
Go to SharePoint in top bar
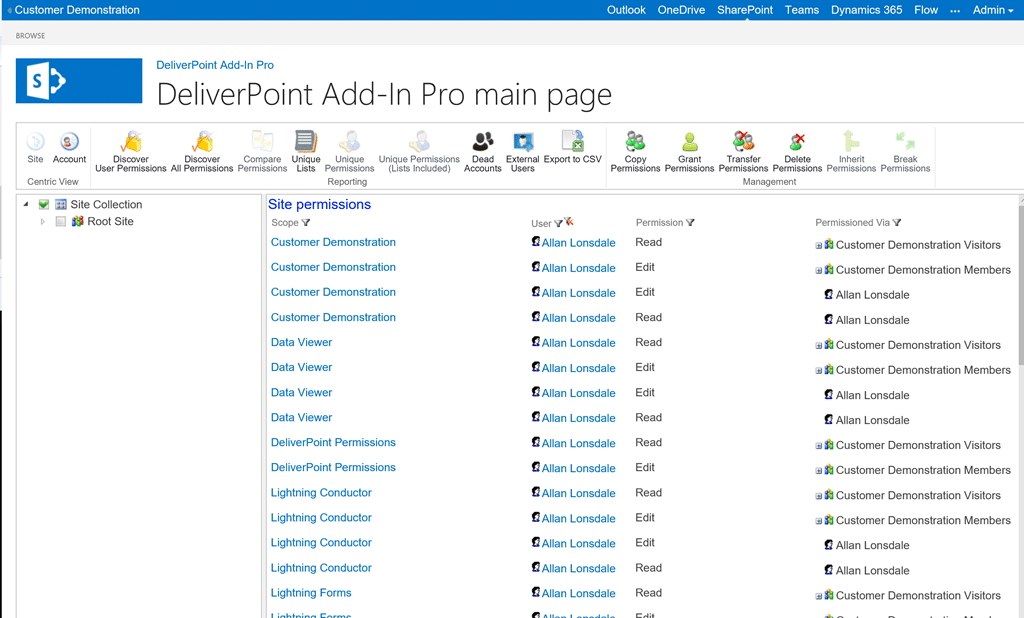point(744,10)
